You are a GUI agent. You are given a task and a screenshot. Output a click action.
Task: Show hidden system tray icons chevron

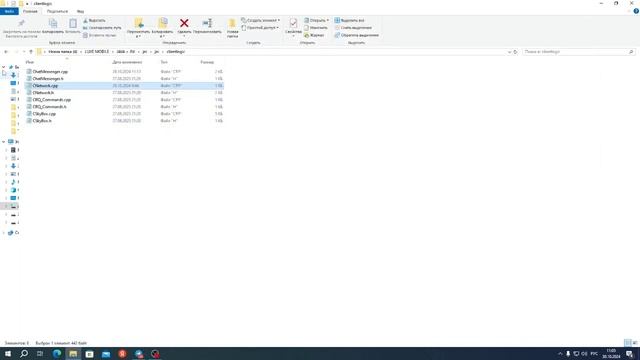[x=560, y=353]
